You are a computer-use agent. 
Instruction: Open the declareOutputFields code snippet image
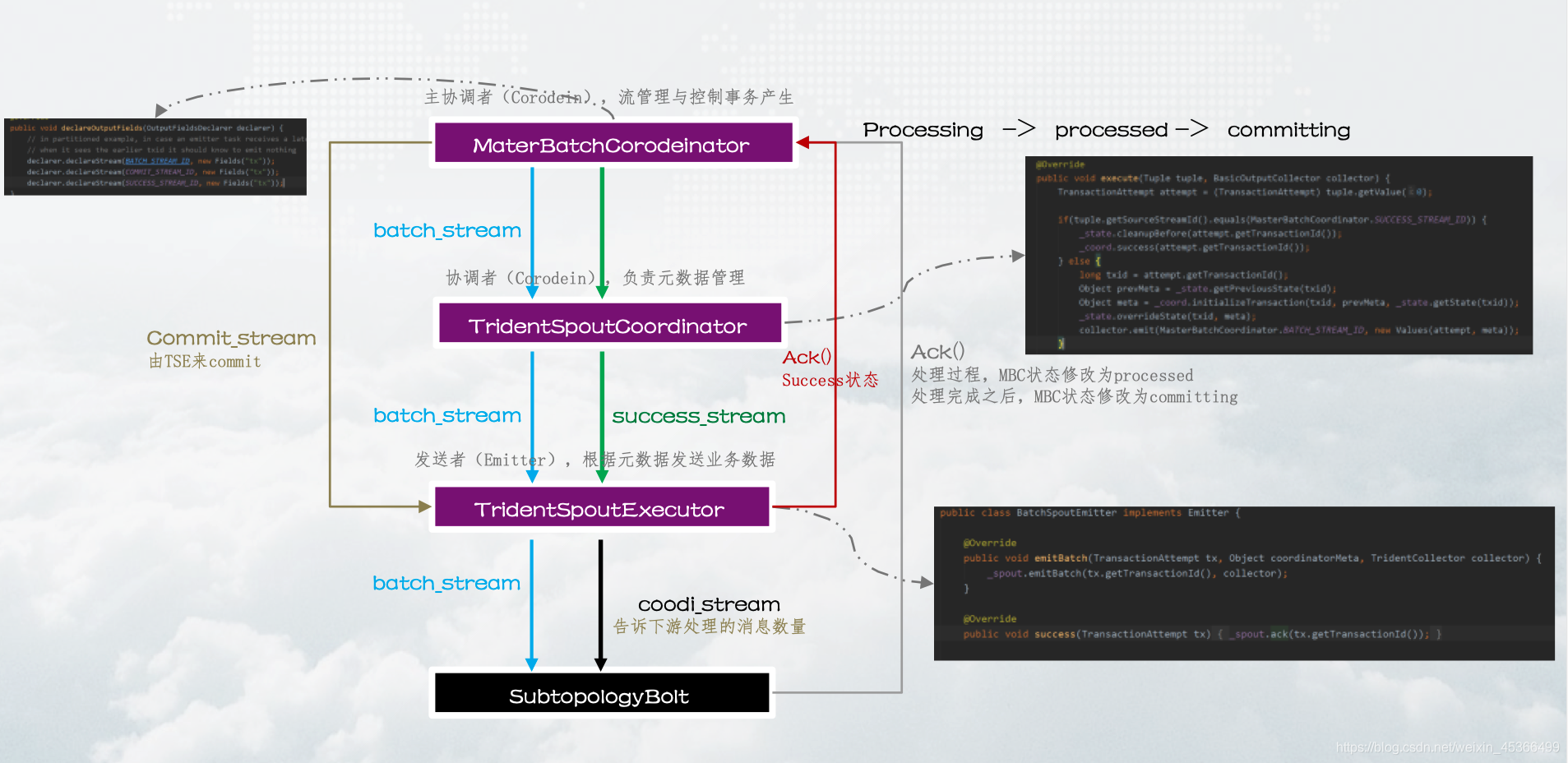[155, 156]
